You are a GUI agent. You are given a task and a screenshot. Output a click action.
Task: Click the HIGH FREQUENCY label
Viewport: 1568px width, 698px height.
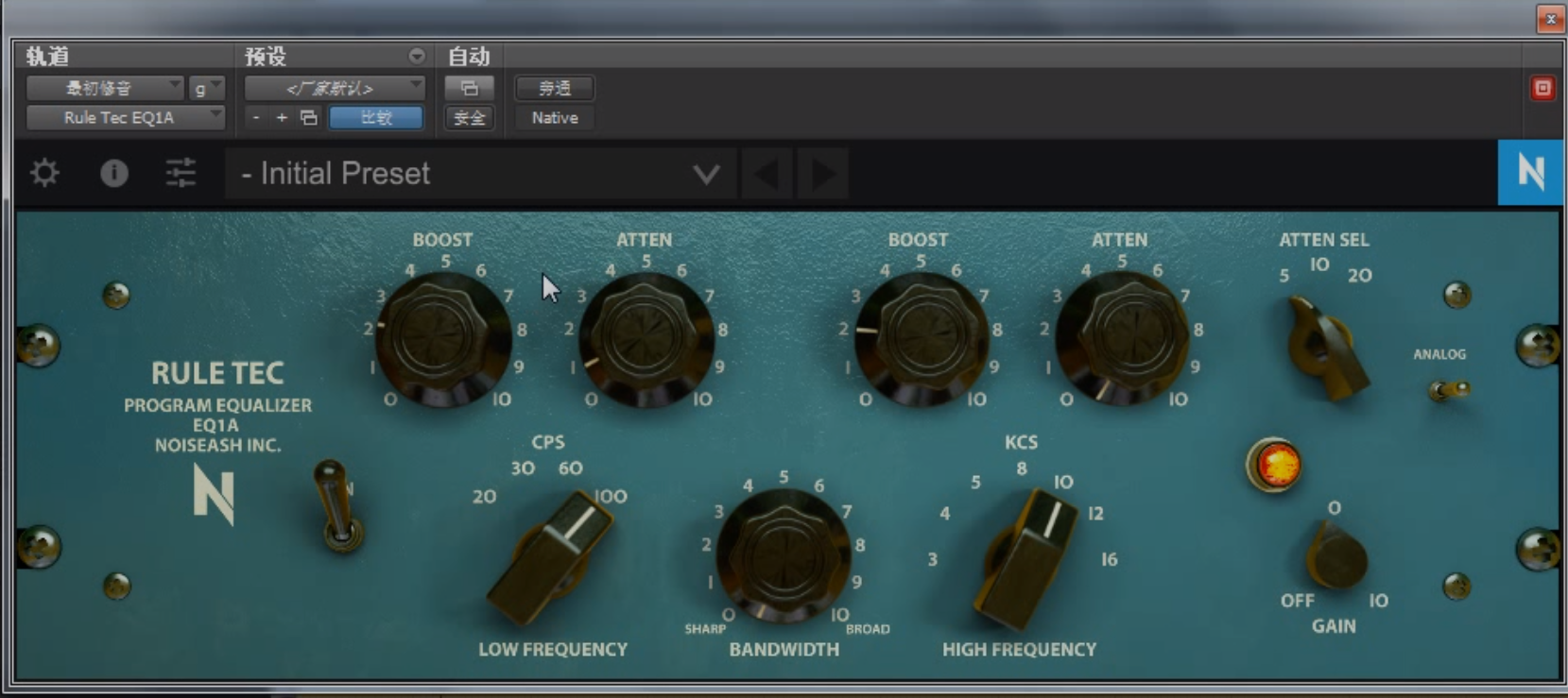point(1019,650)
